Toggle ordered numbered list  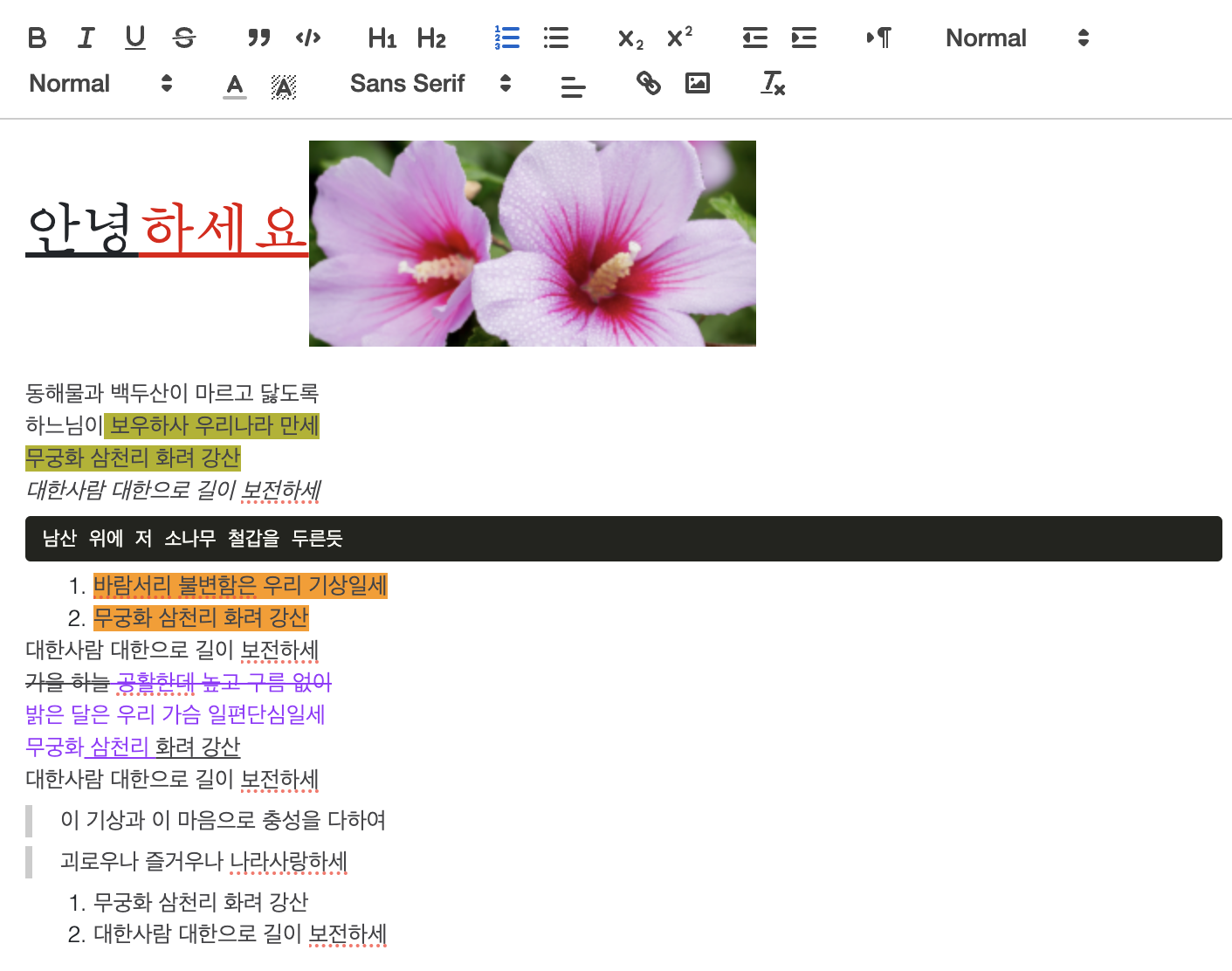point(506,38)
